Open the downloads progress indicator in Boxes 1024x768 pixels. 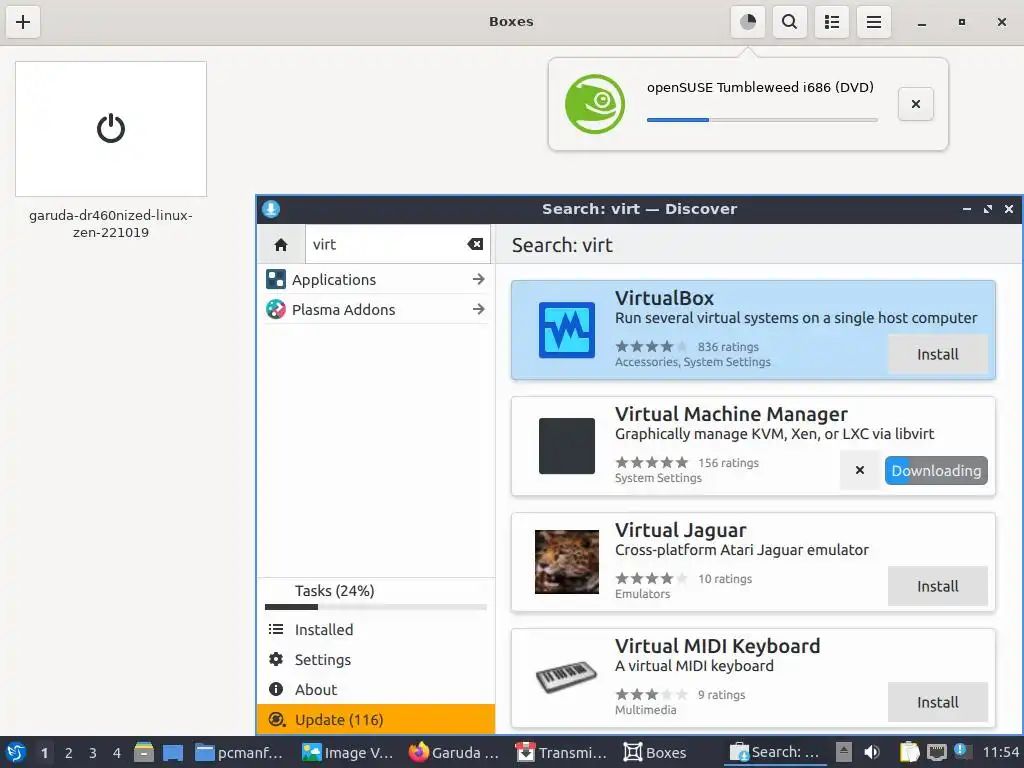tap(748, 22)
